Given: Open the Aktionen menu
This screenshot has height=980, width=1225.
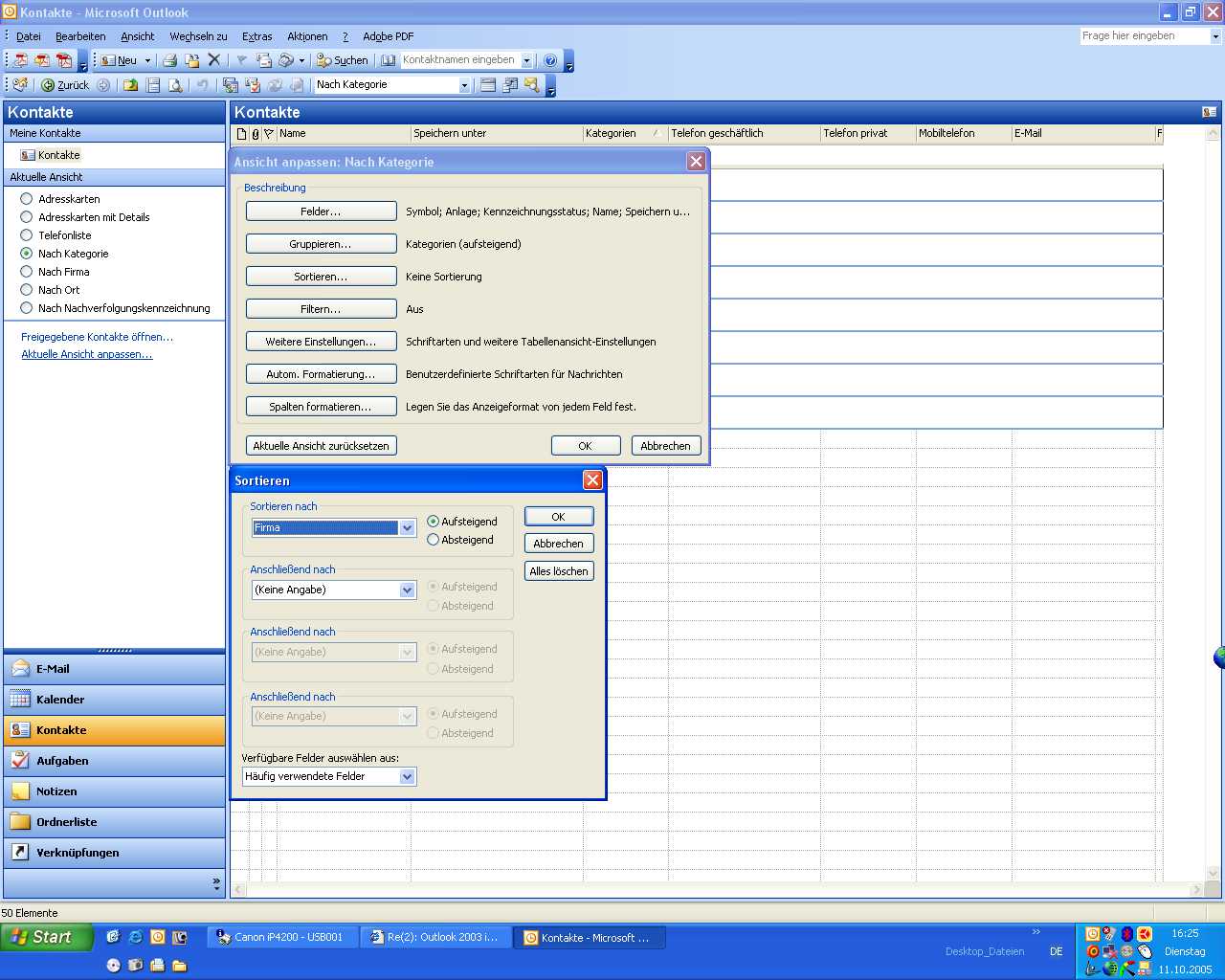Looking at the screenshot, I should pyautogui.click(x=307, y=36).
